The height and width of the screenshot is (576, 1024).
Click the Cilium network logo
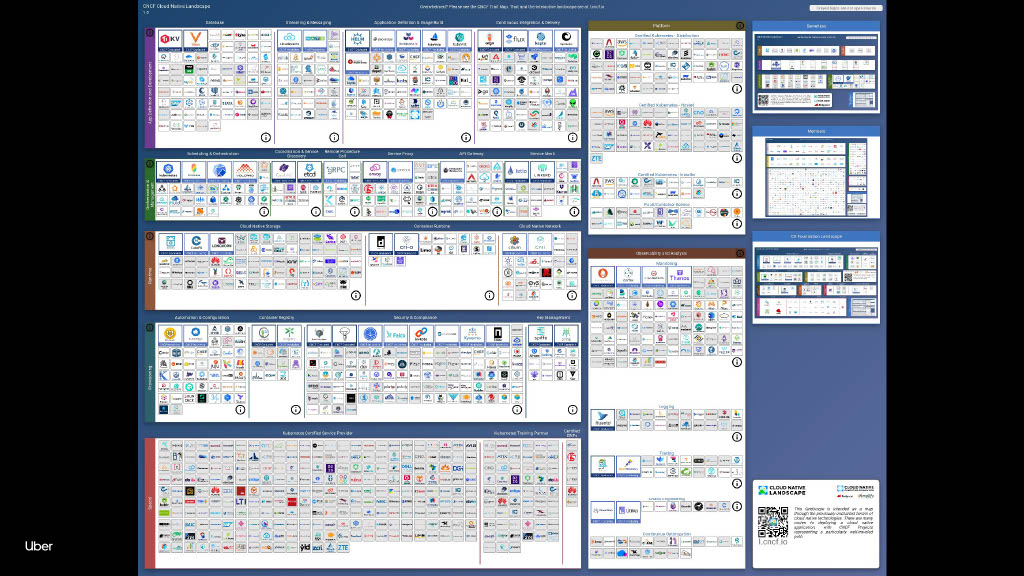(514, 244)
